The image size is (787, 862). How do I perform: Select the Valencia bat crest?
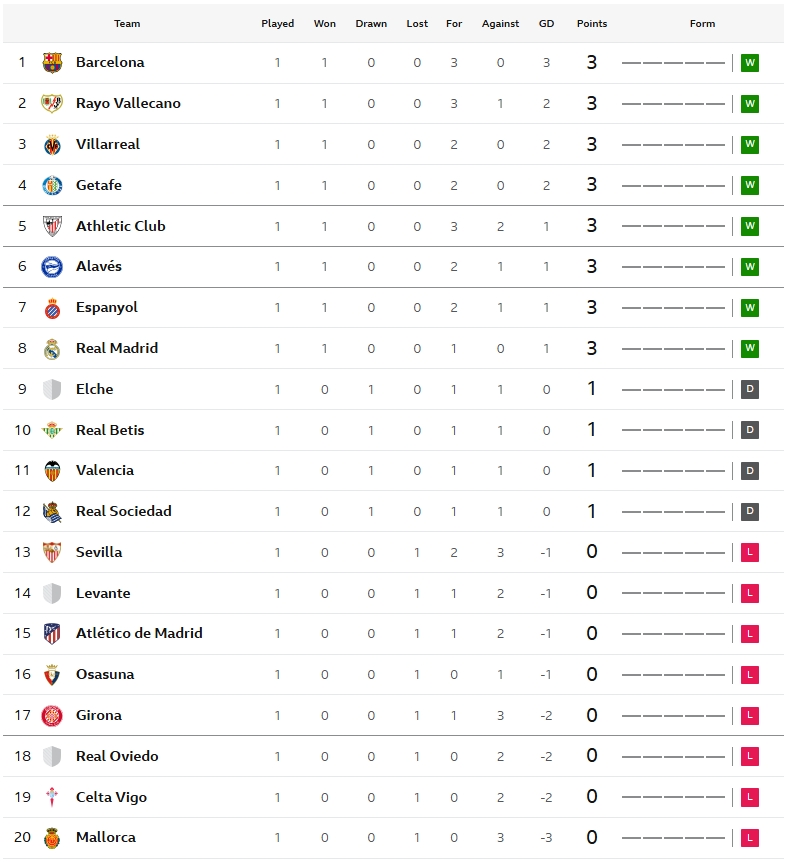pos(52,471)
